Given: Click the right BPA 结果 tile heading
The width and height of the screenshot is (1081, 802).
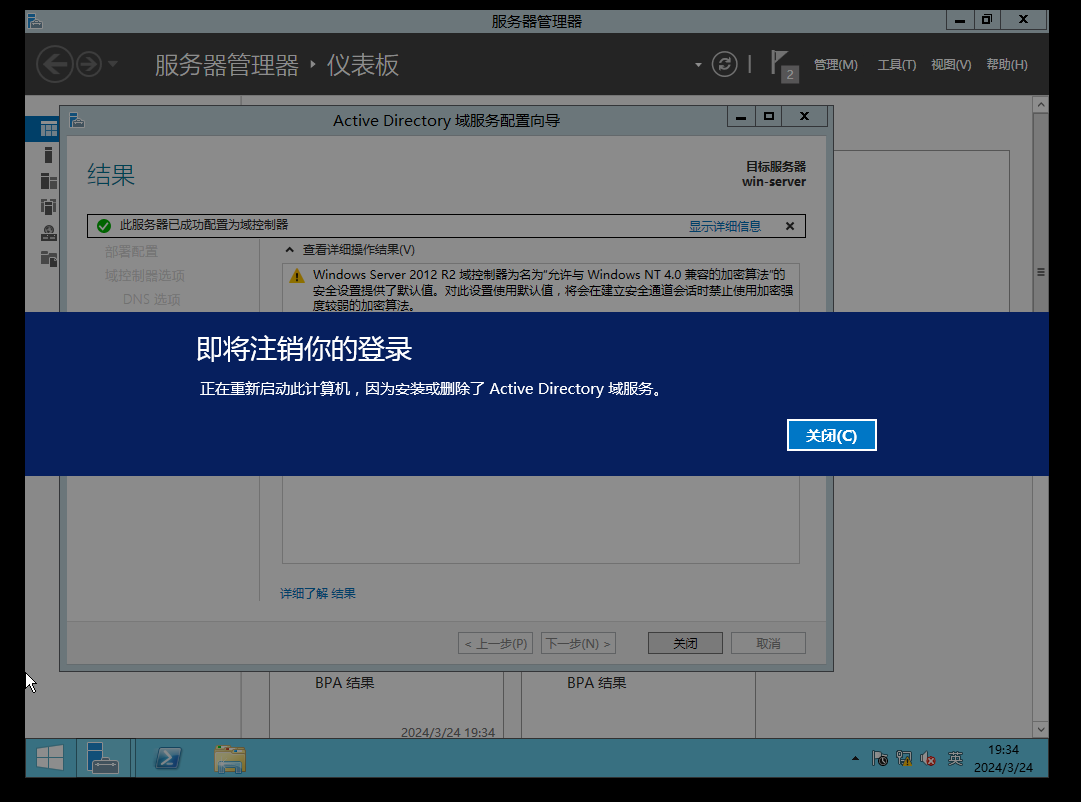Looking at the screenshot, I should point(596,683).
